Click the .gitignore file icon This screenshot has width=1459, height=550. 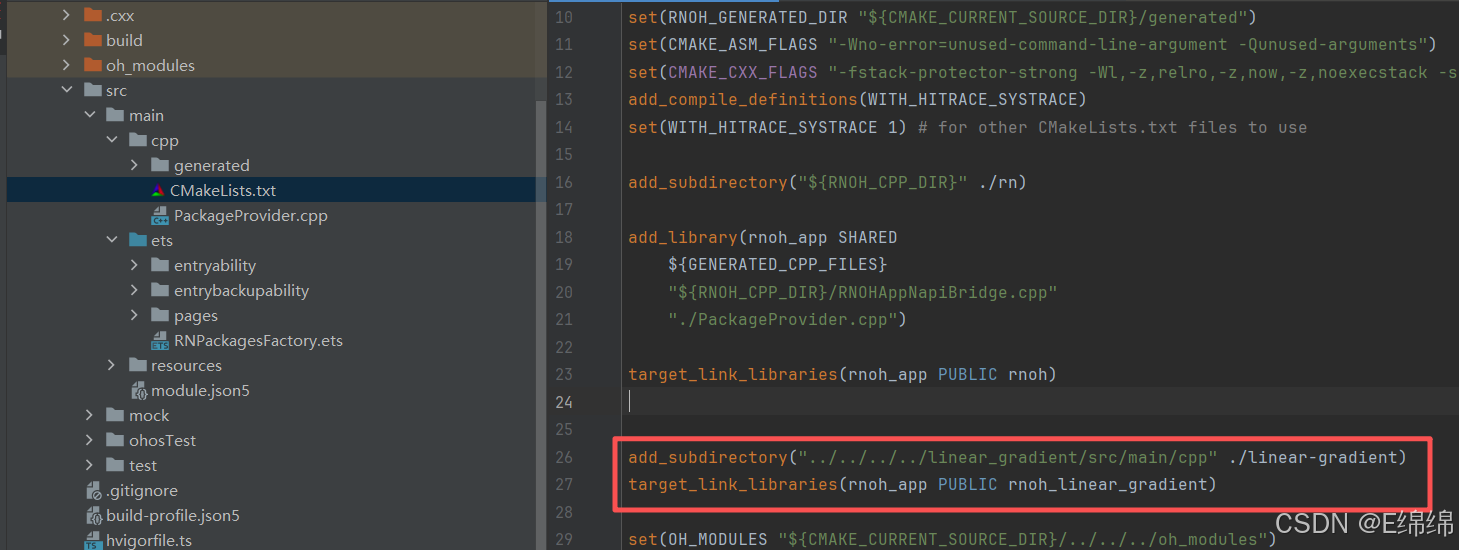pyautogui.click(x=93, y=490)
